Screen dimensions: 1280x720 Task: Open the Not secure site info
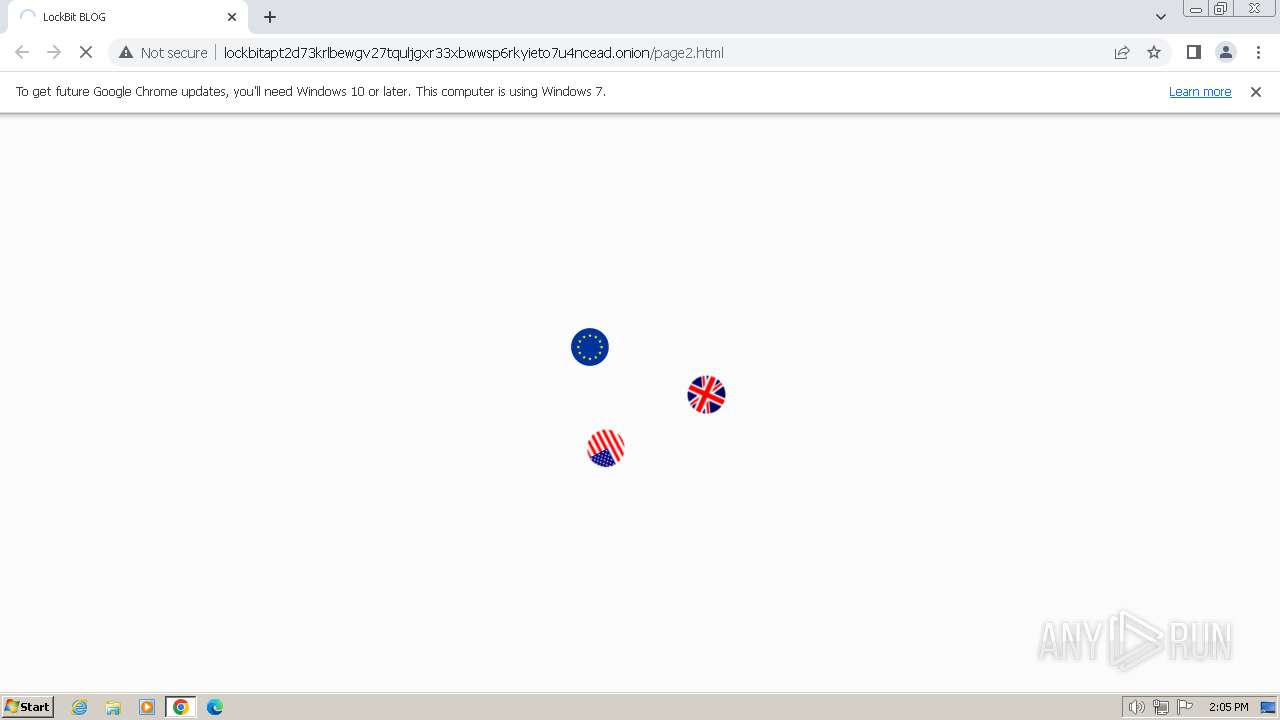click(163, 52)
